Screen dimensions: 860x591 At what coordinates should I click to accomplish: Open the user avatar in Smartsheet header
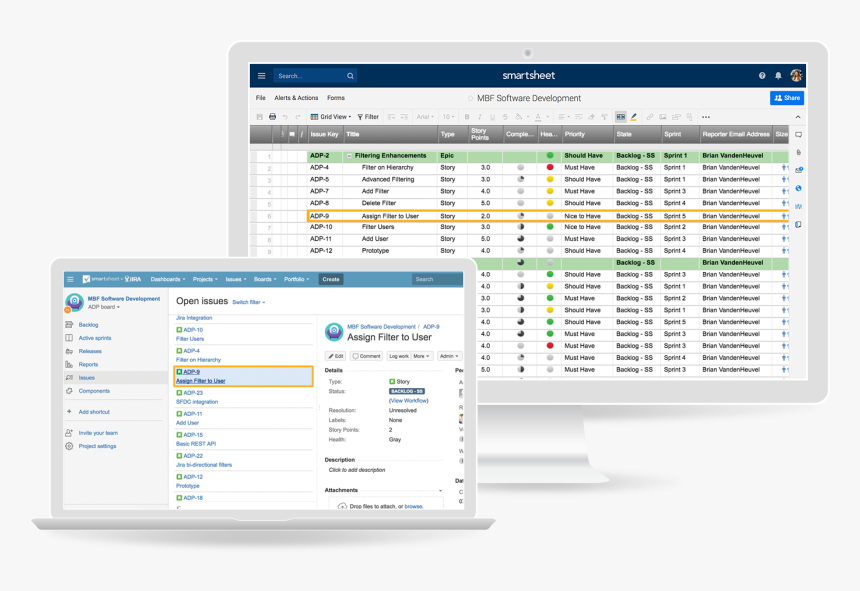point(796,75)
